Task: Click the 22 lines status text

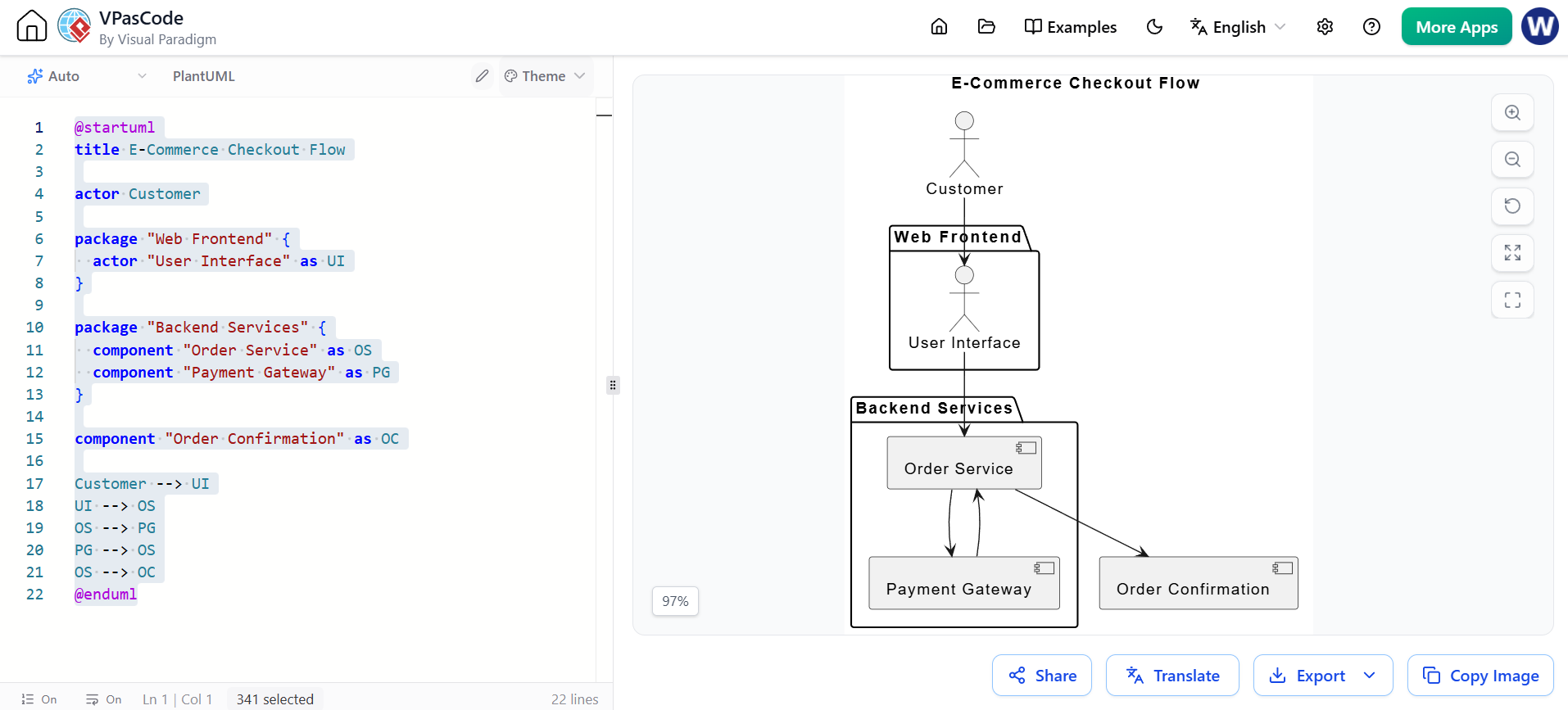Action: coord(575,699)
